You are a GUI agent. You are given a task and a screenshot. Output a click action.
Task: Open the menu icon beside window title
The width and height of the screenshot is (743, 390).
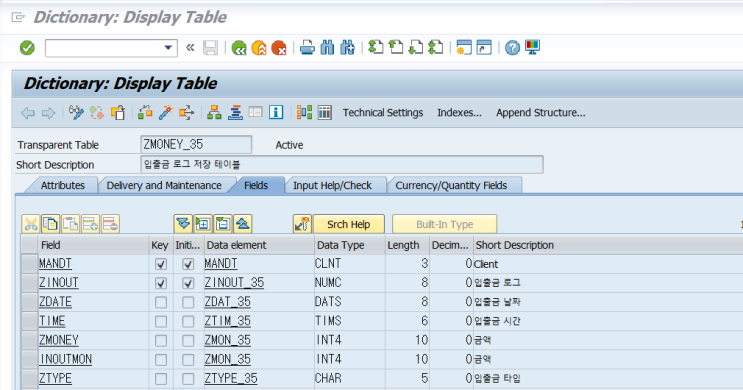[18, 18]
